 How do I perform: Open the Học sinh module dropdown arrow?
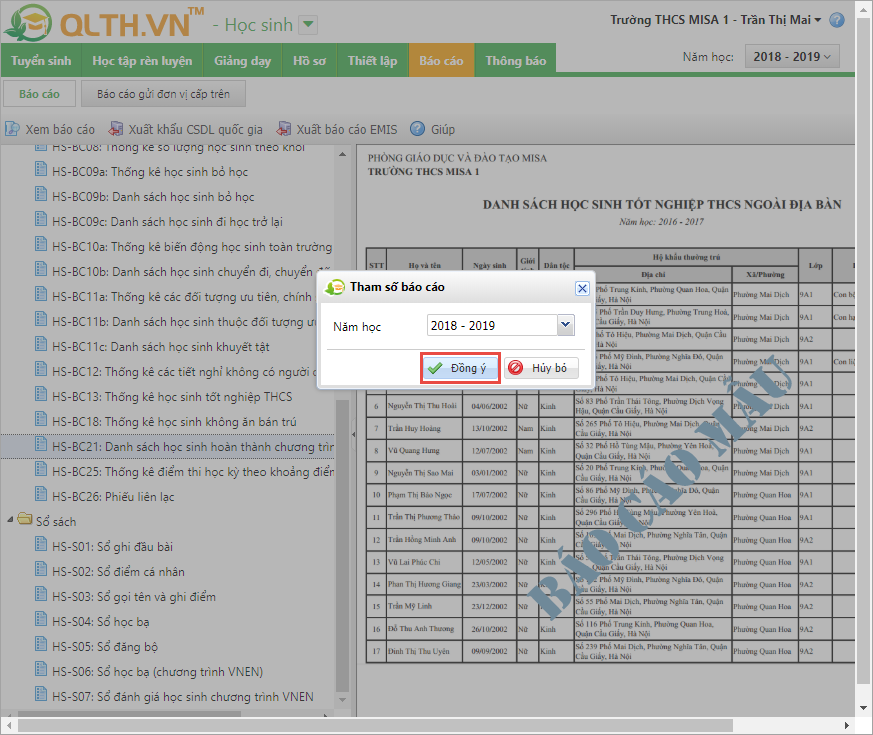pyautogui.click(x=308, y=25)
